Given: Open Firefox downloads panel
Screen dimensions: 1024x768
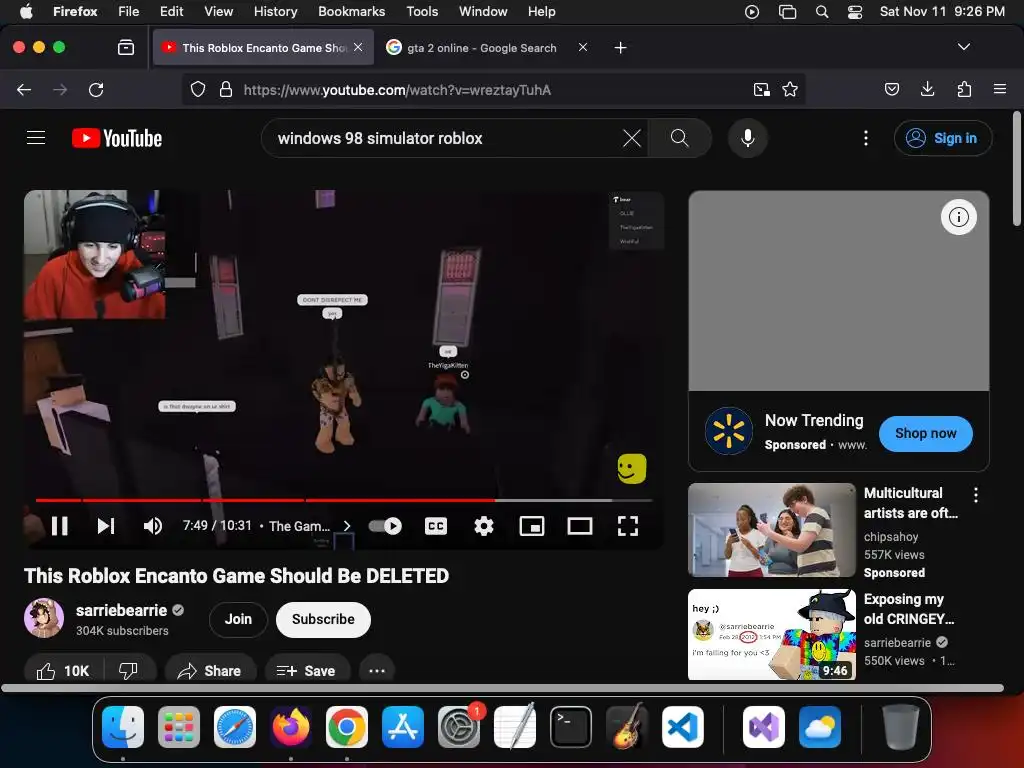Looking at the screenshot, I should [927, 89].
